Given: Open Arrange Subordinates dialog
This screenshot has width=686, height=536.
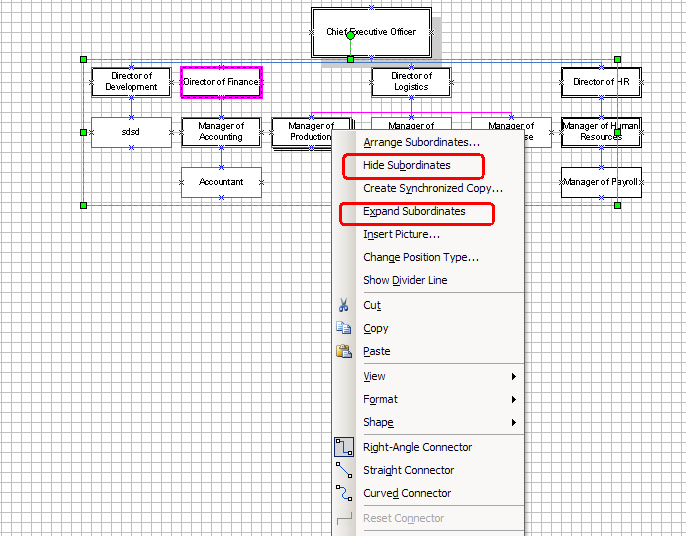Looking at the screenshot, I should pyautogui.click(x=421, y=143).
